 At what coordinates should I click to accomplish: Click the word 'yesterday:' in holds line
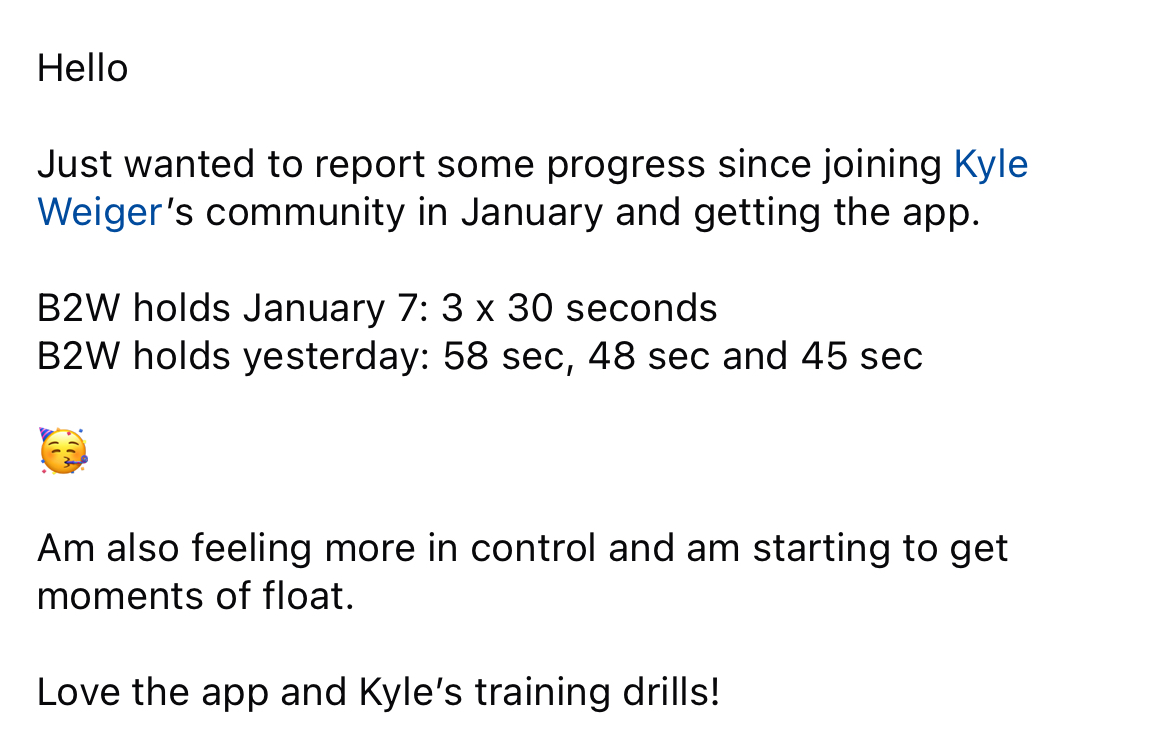tap(337, 358)
